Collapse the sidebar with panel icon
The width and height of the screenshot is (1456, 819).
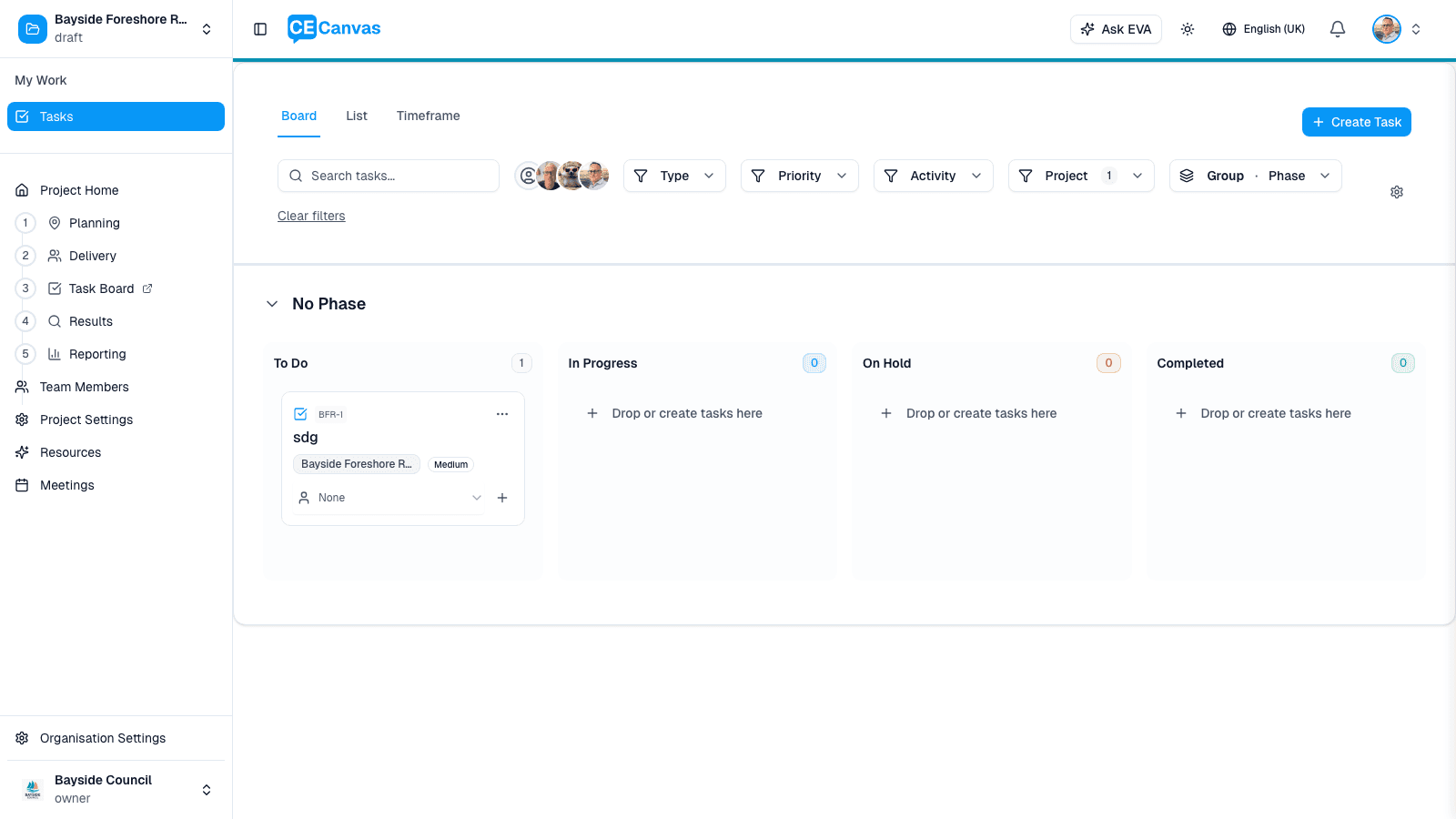(260, 28)
